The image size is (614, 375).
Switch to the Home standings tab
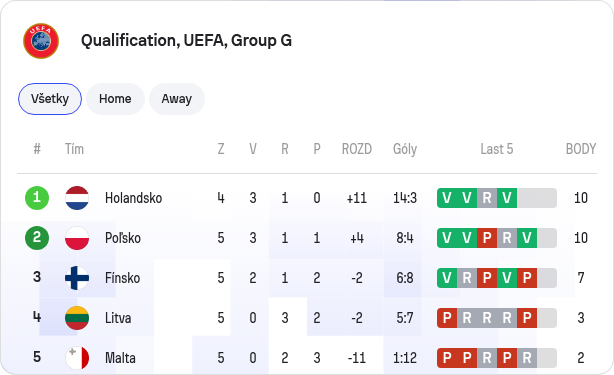tap(115, 99)
